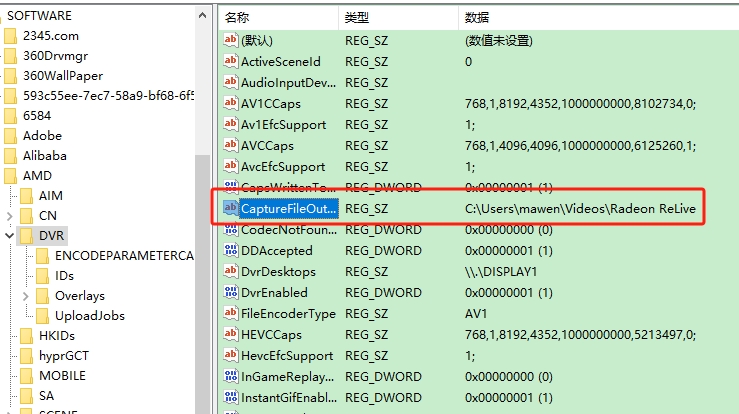Screen dimensions: 739x414
Task: Click the CodecNotFoun DWORD icon
Action: click(x=230, y=229)
